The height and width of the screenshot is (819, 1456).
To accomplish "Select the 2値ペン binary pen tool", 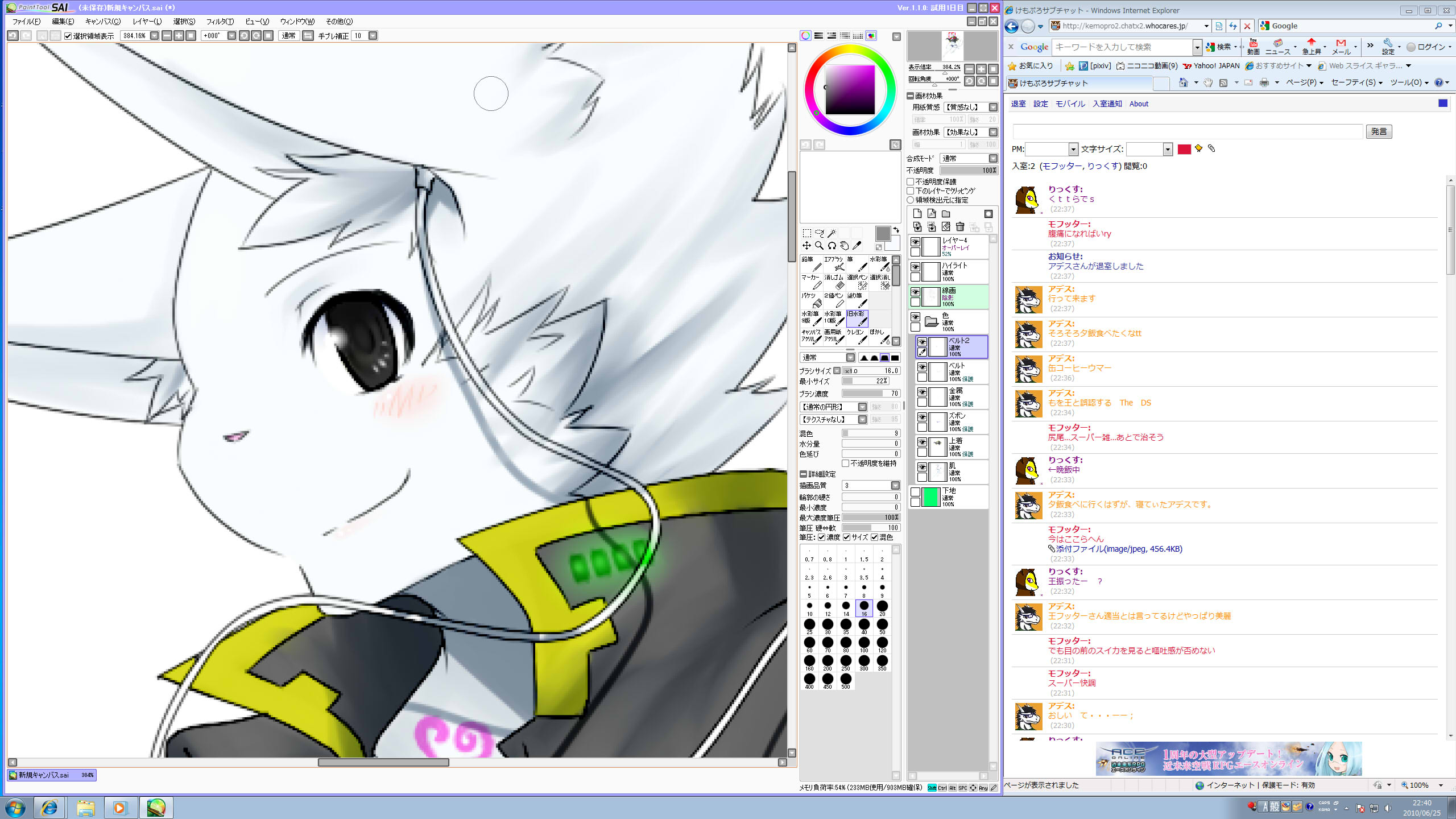I will pos(833,300).
